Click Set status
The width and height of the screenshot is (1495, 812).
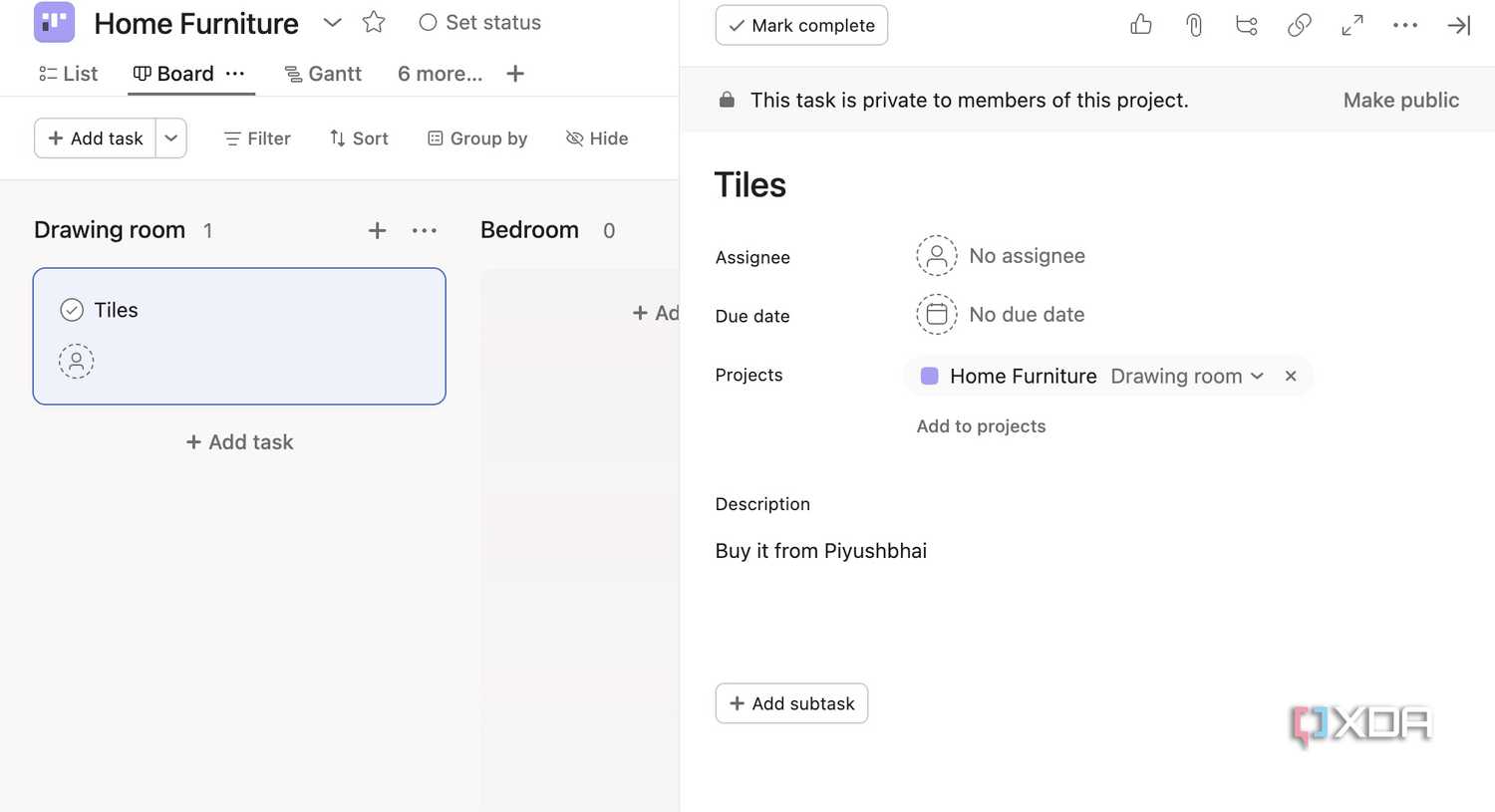pos(480,22)
